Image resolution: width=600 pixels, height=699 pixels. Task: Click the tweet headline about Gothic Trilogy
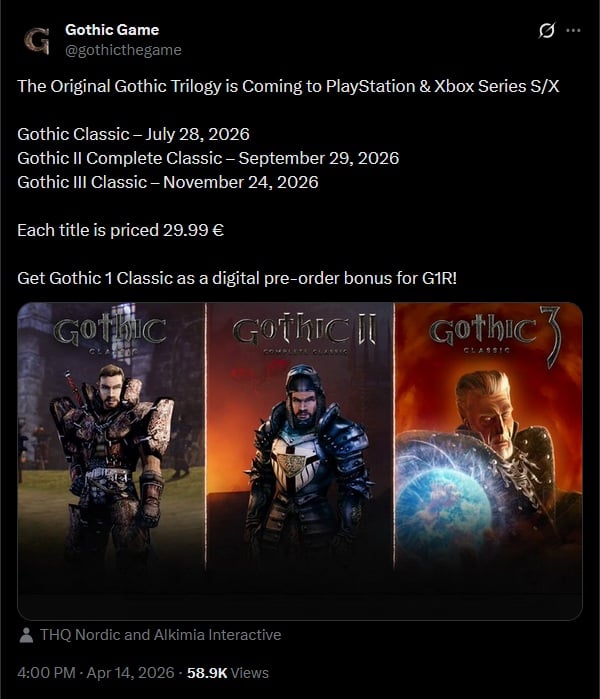point(288,86)
